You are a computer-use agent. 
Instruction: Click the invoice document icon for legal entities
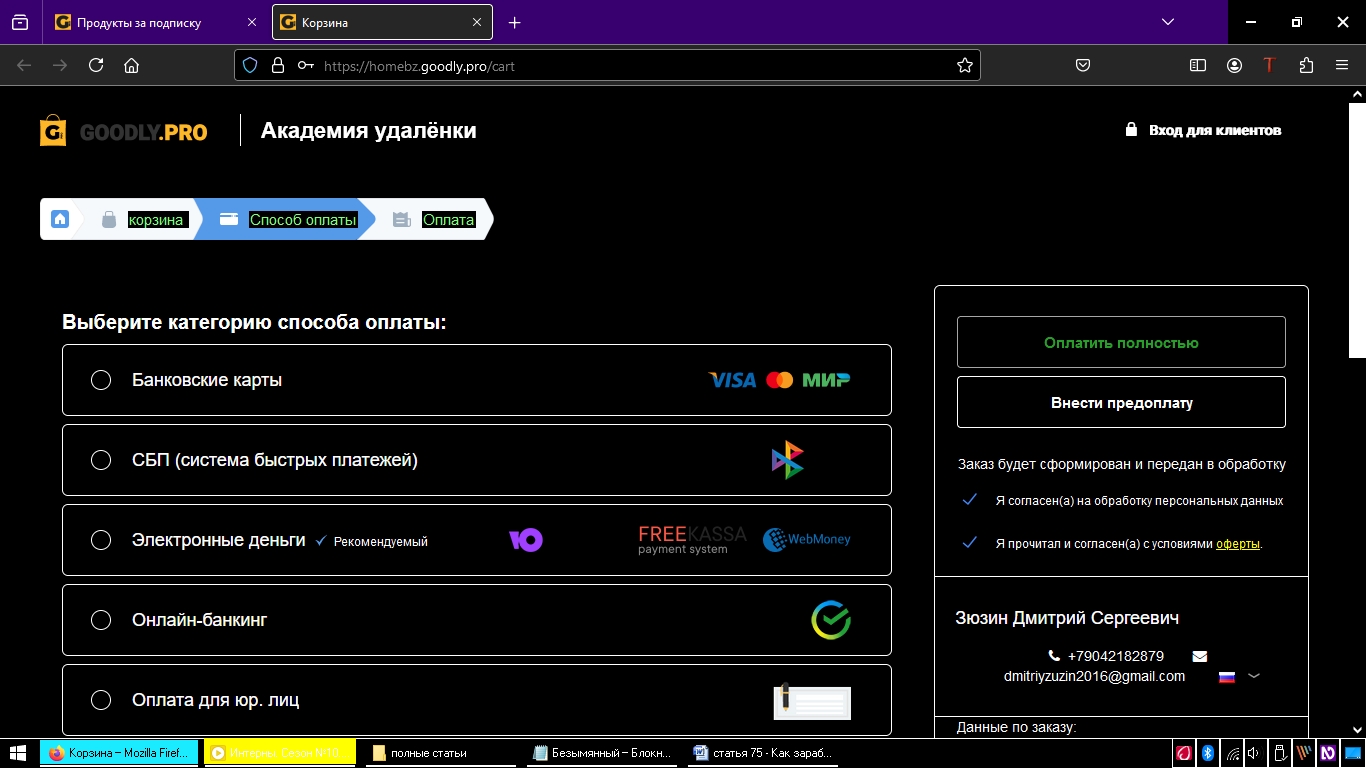pos(812,701)
